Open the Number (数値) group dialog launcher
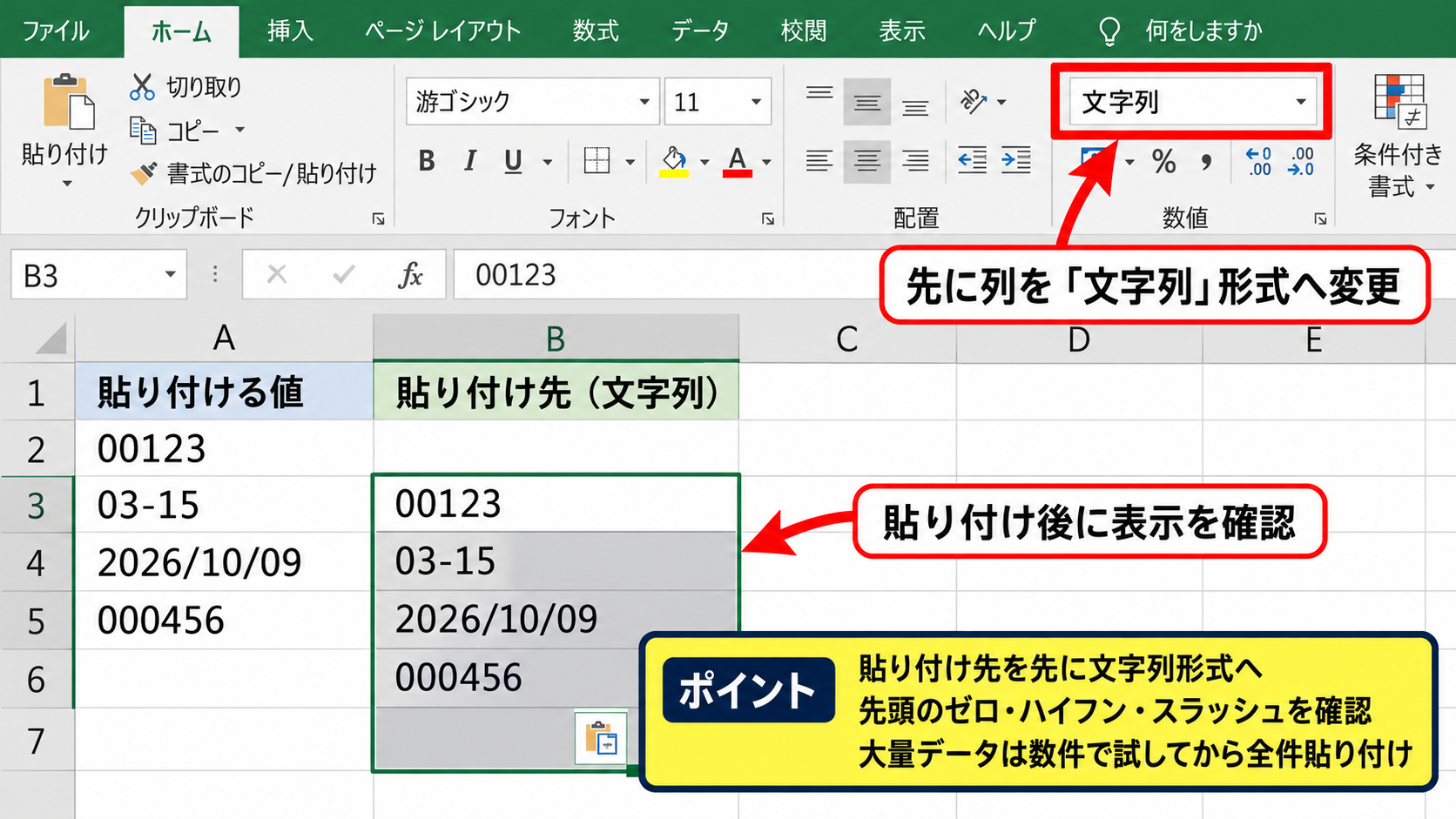Viewport: 1456px width, 819px height. 1321,218
